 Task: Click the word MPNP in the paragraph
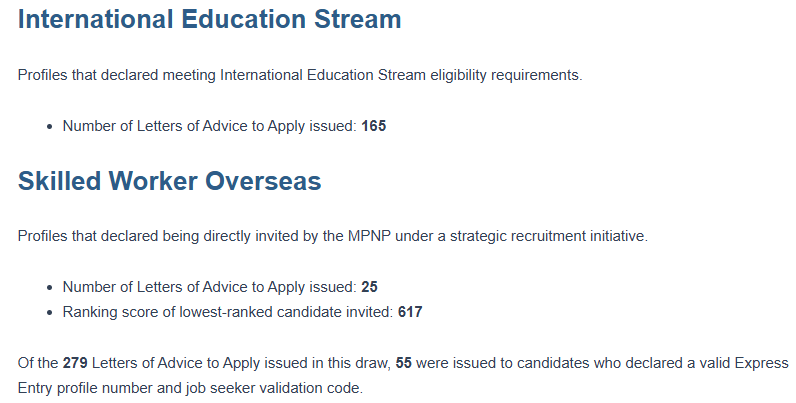(x=369, y=236)
